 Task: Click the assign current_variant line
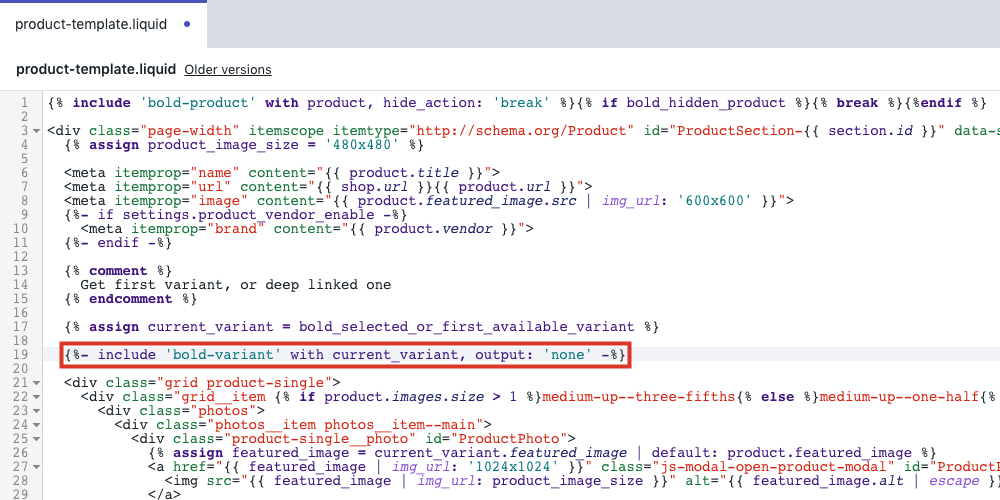tap(361, 327)
